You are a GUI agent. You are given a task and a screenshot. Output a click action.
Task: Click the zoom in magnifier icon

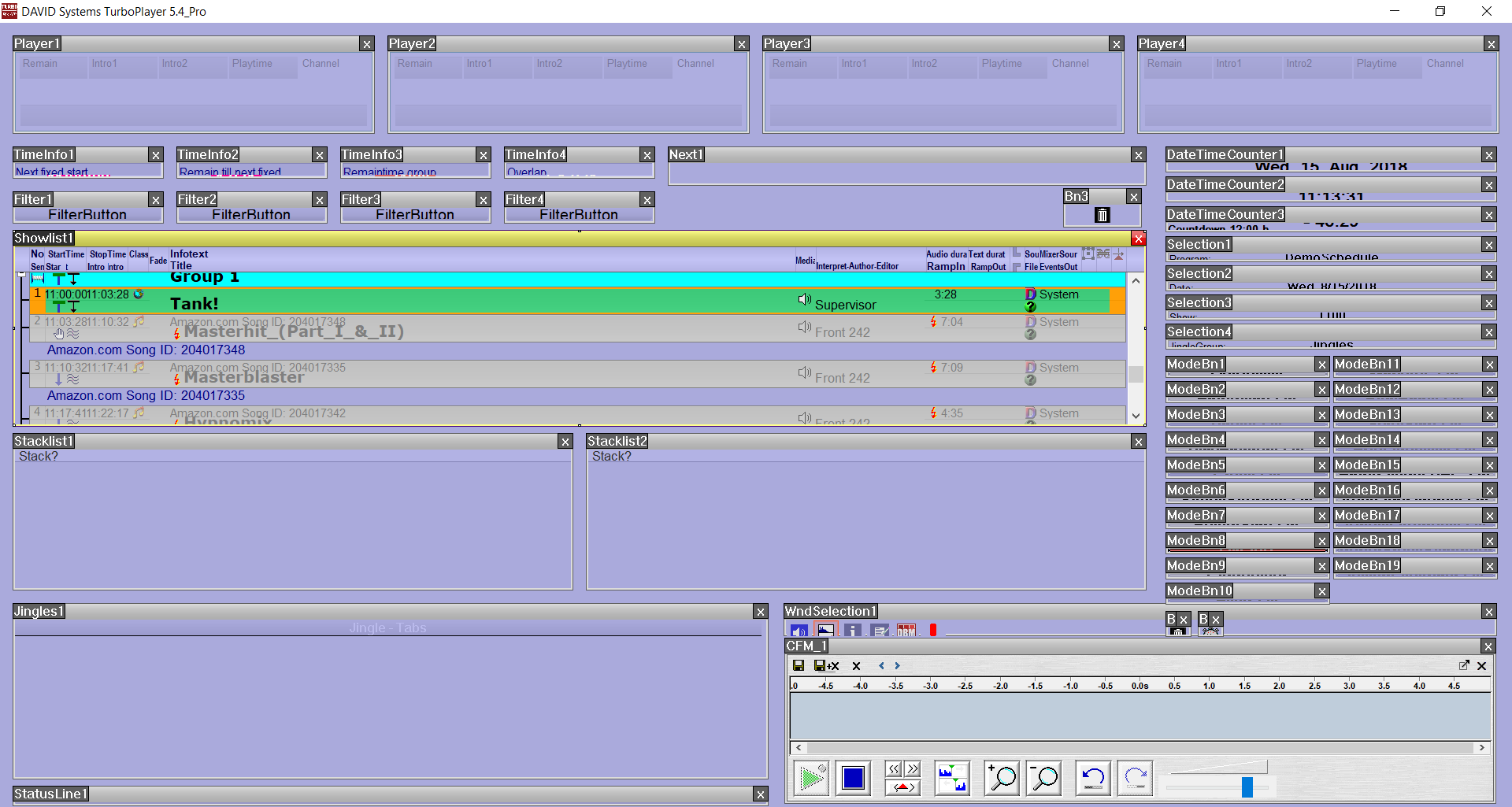tap(1002, 779)
